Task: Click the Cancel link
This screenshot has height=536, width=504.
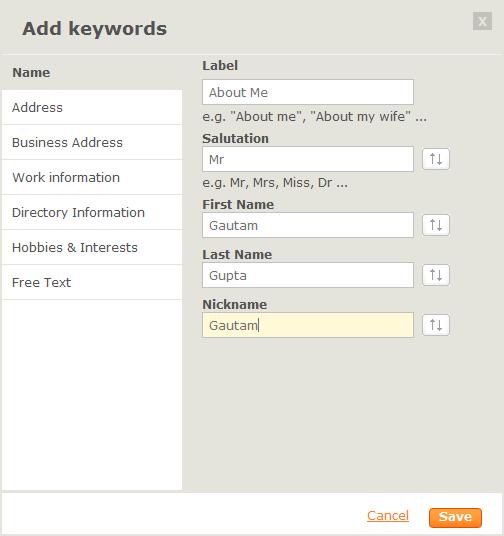Action: tap(388, 515)
